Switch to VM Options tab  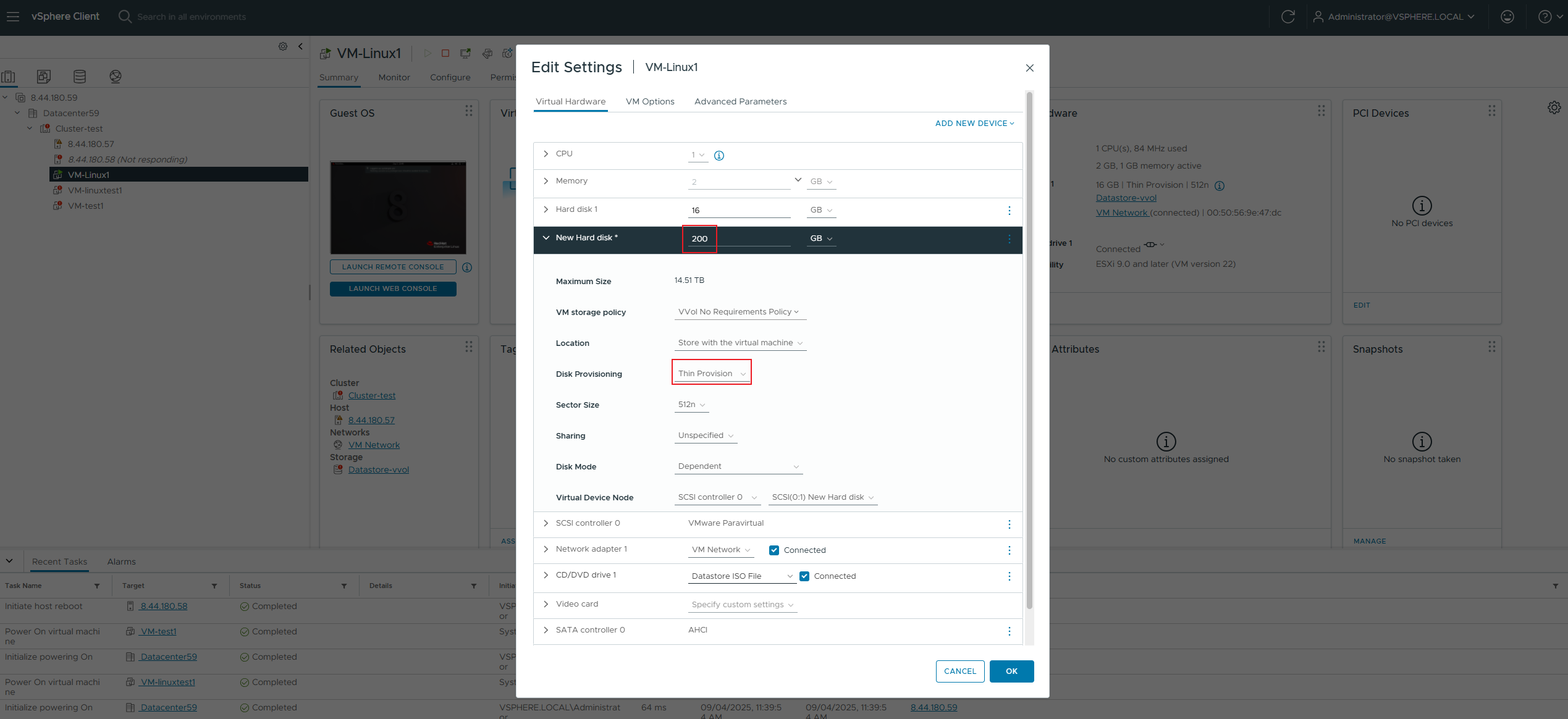(650, 102)
